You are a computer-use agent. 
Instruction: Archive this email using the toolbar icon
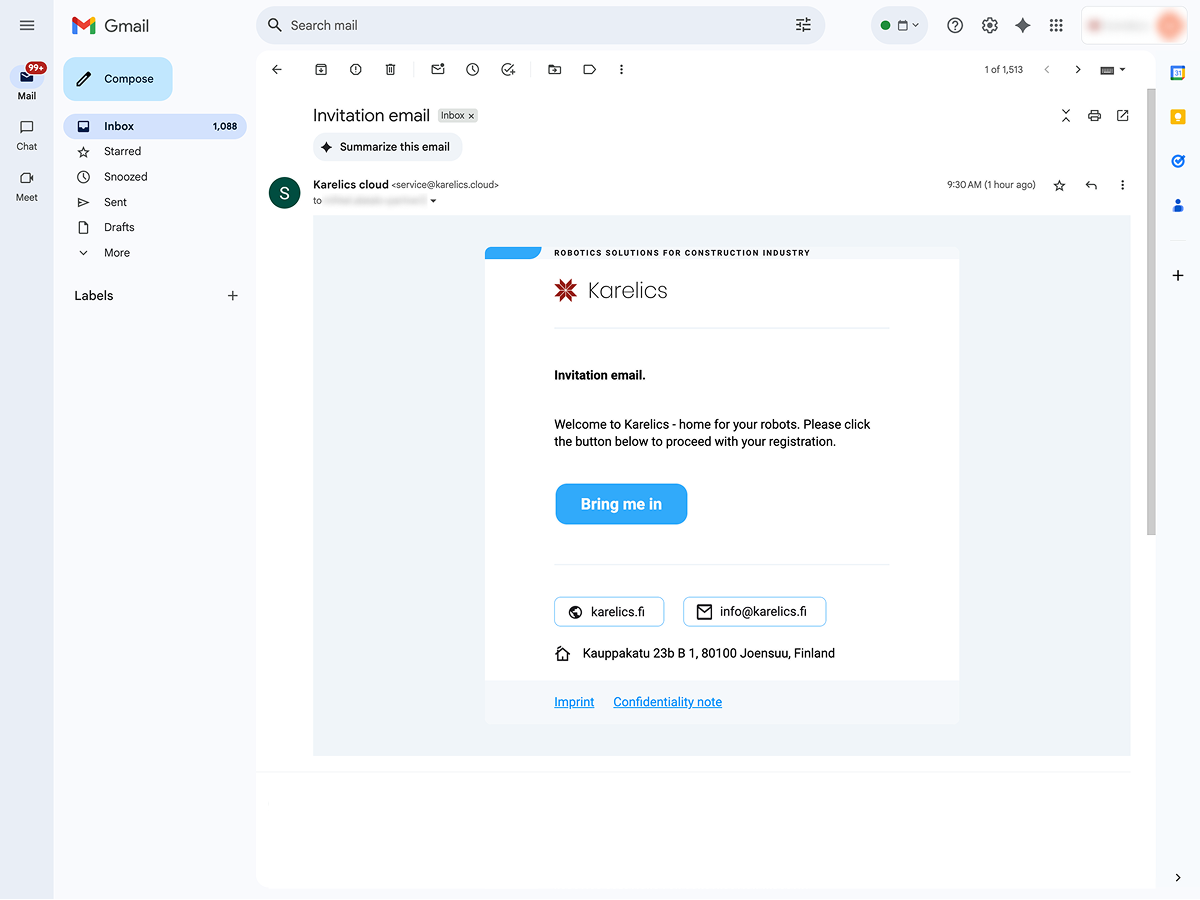[321, 70]
